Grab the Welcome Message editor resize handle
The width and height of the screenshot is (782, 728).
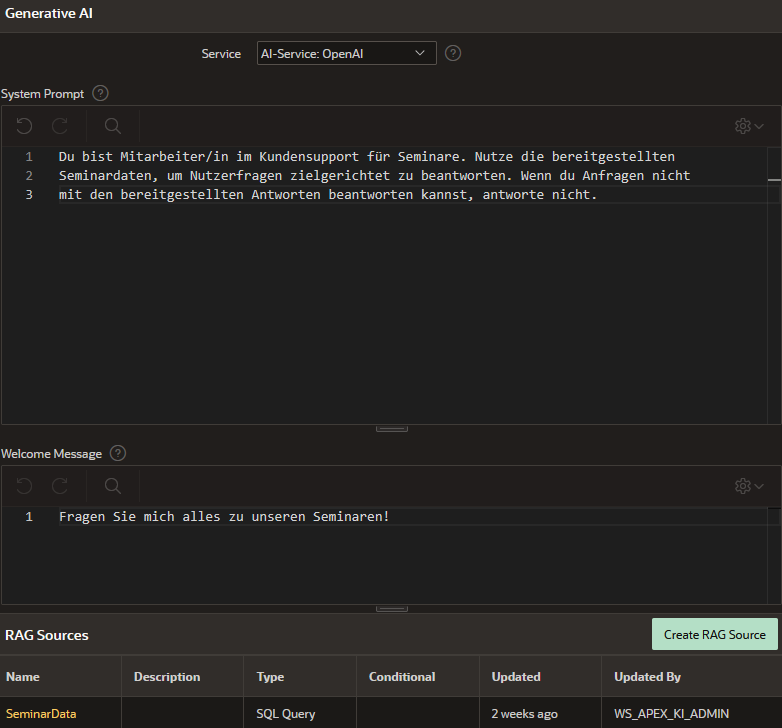(391, 608)
